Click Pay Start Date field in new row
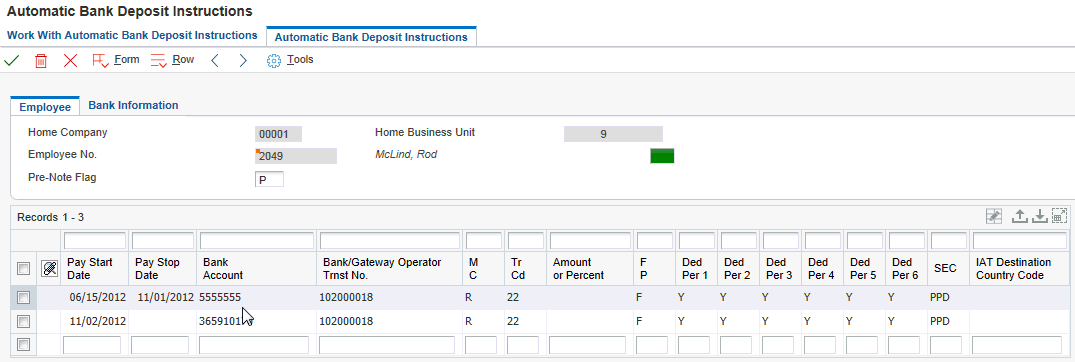 (x=92, y=345)
